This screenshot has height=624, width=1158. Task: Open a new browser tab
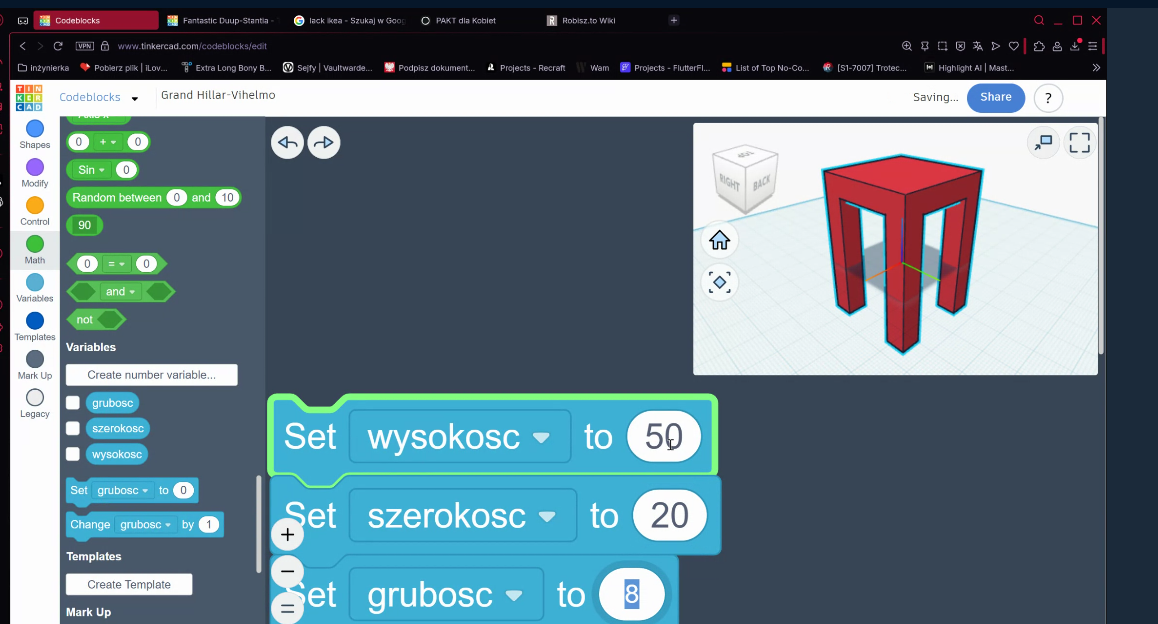(674, 21)
